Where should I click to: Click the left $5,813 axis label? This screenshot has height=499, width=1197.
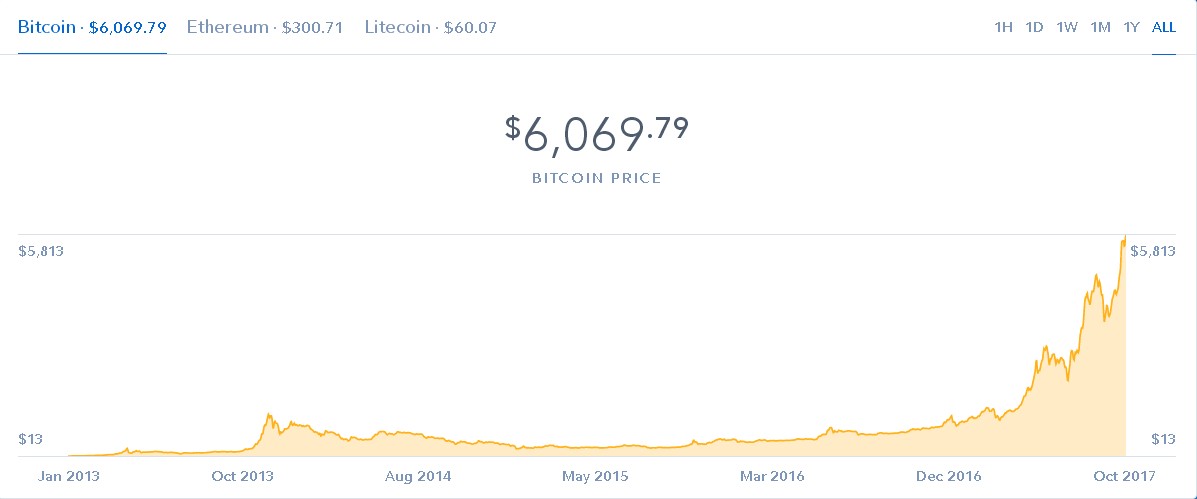pos(40,252)
